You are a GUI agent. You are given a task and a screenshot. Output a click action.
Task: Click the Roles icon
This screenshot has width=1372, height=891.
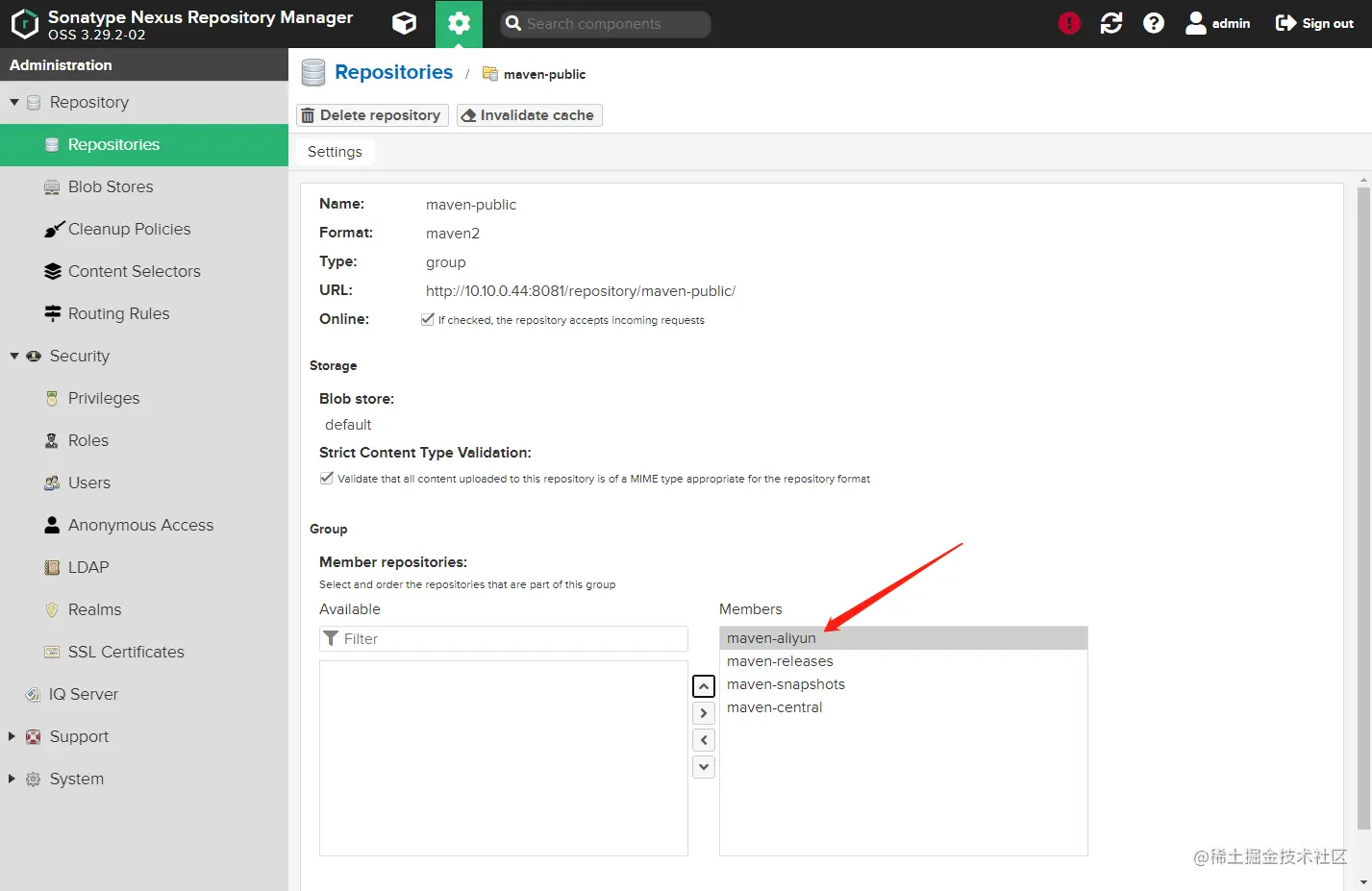coord(52,440)
